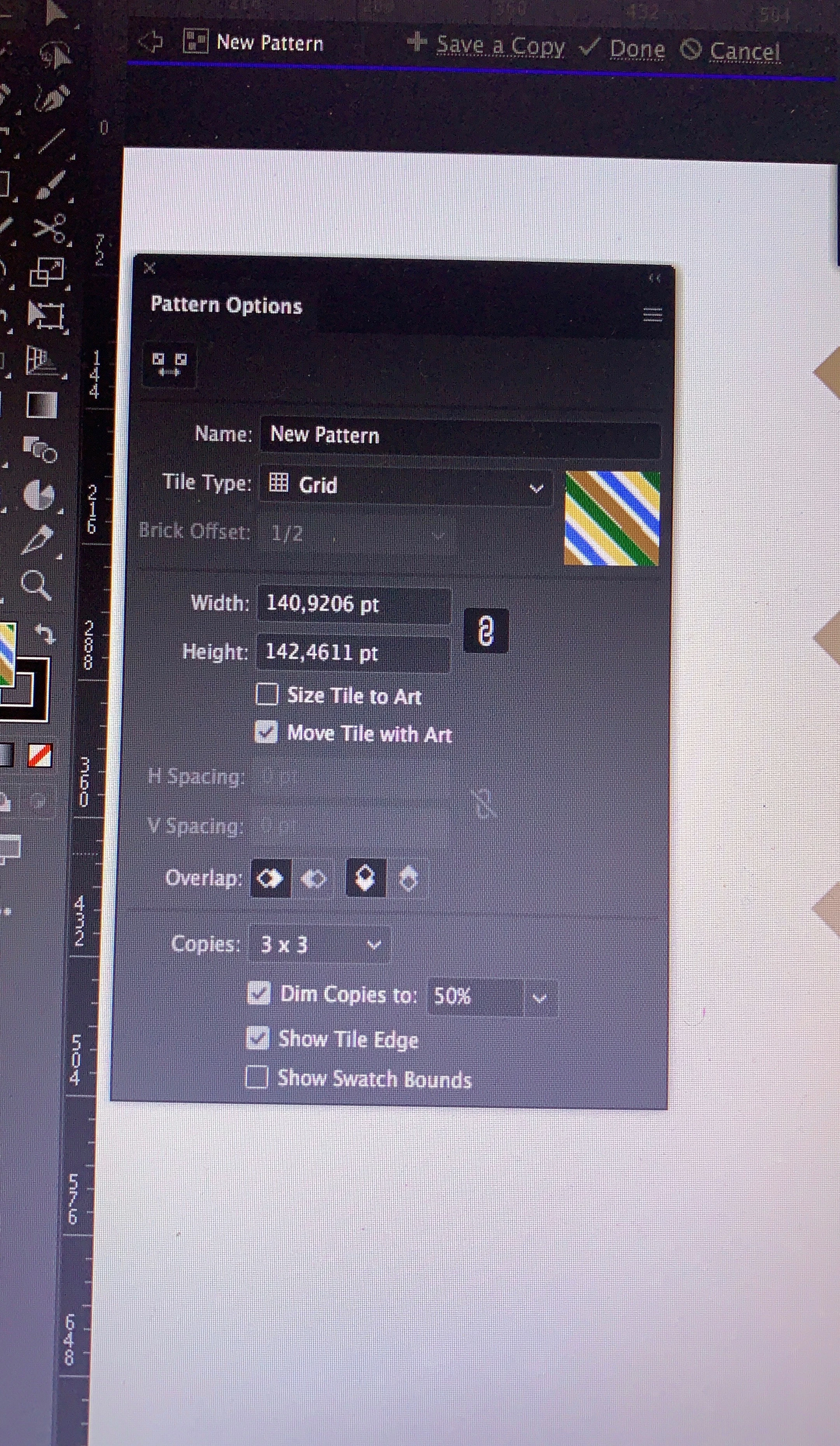Uncheck Move Tile with Art
Viewport: 840px width, 1446px height.
point(266,732)
